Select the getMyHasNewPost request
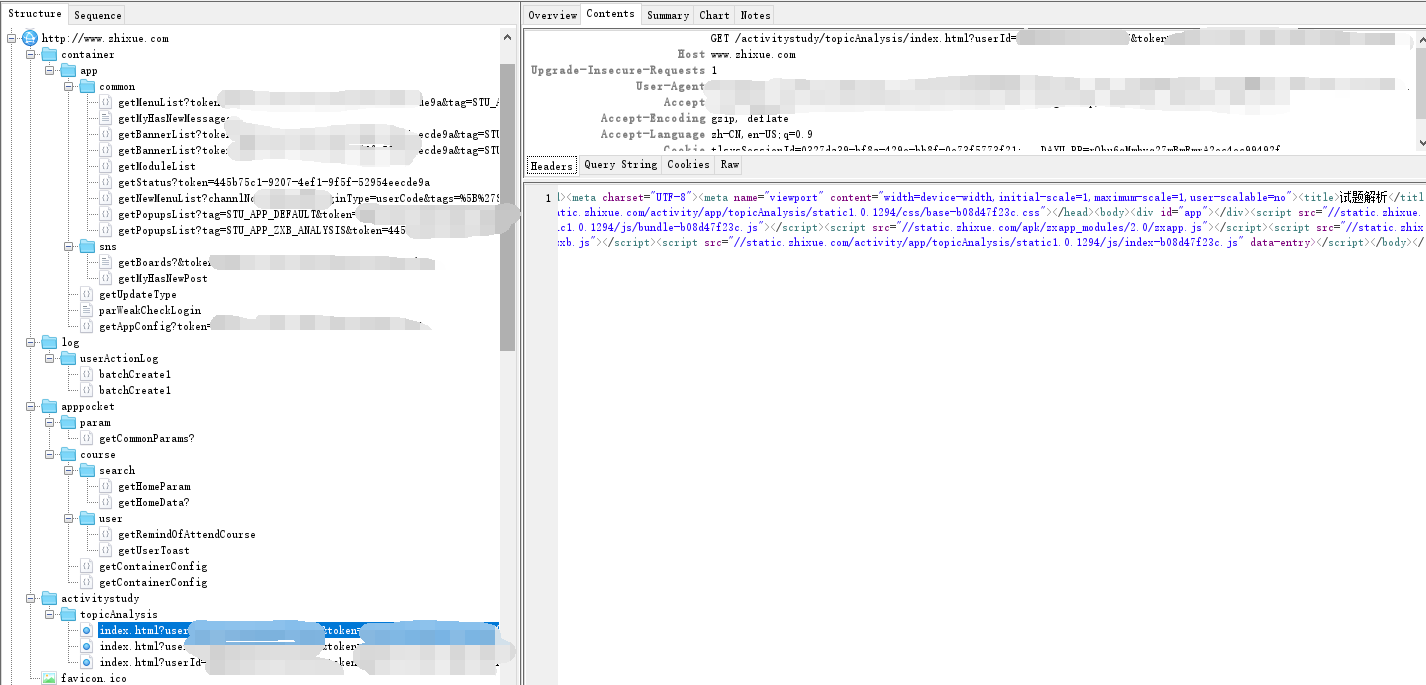The width and height of the screenshot is (1426, 685). click(162, 278)
